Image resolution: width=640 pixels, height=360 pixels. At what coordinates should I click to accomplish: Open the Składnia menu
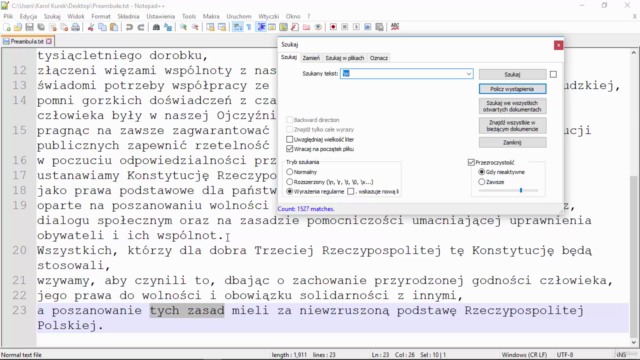[x=128, y=16]
